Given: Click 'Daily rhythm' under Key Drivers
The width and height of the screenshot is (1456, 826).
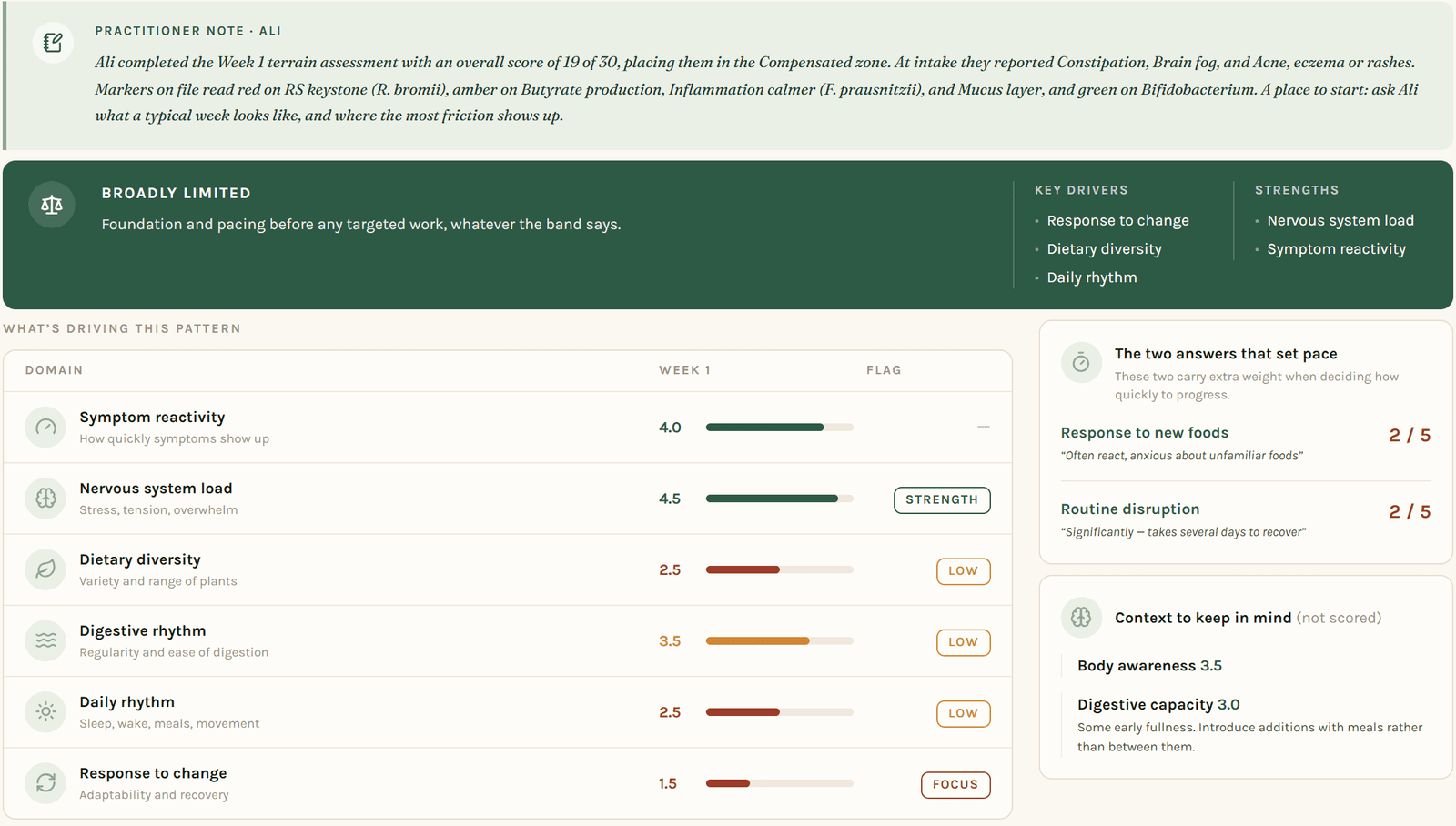Looking at the screenshot, I should [x=1092, y=277].
